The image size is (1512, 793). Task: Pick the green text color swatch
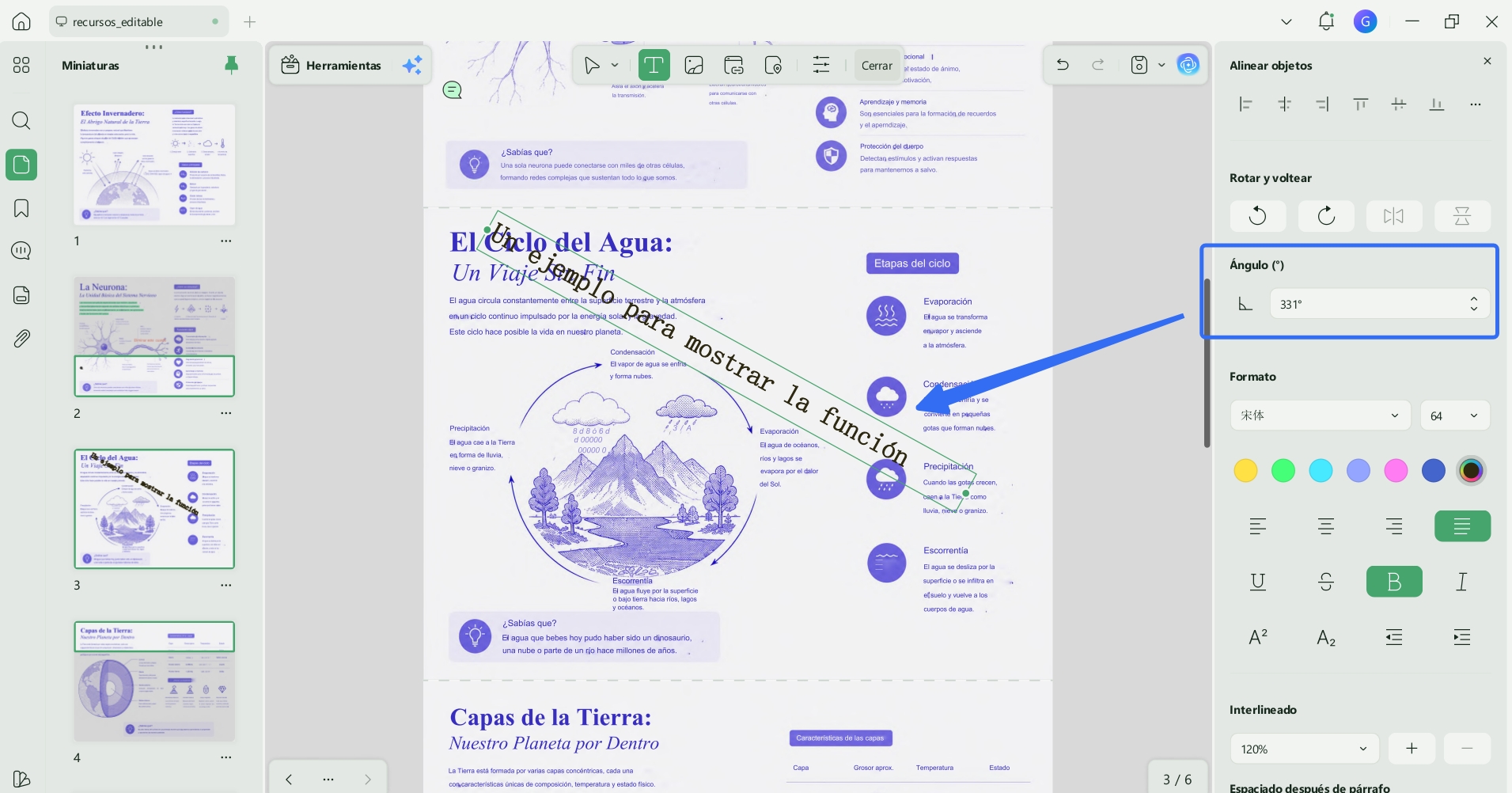pos(1283,471)
